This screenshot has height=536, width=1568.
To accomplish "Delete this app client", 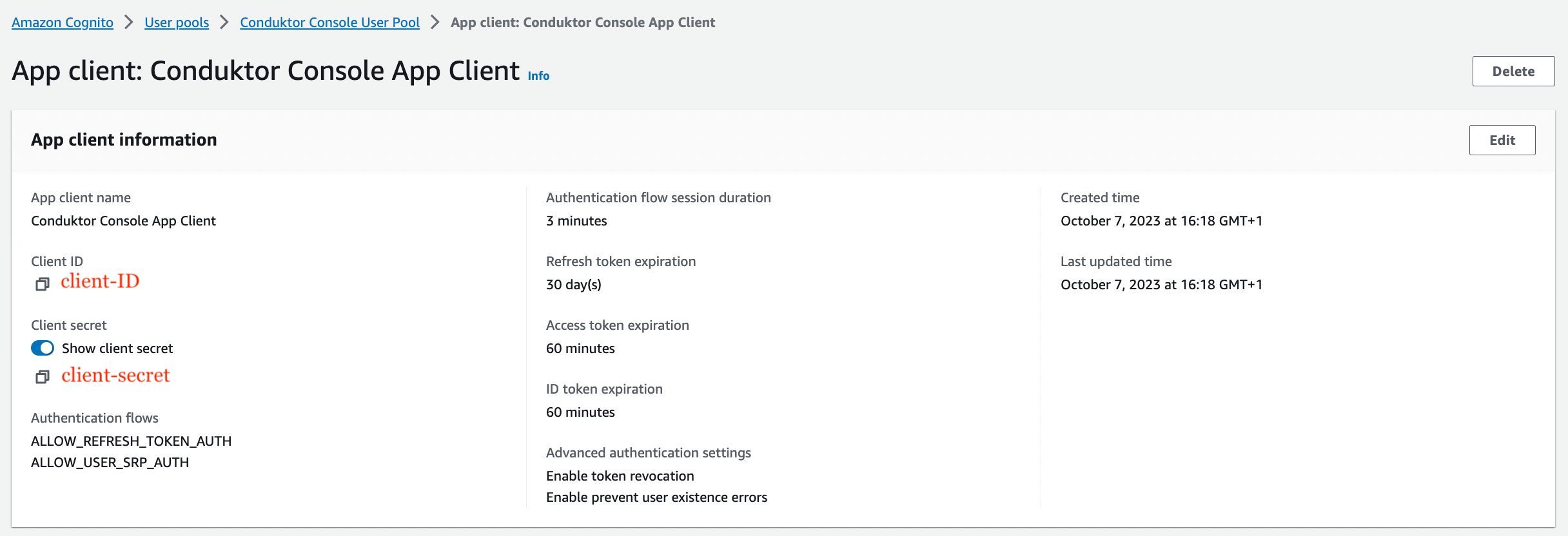I will click(1513, 71).
